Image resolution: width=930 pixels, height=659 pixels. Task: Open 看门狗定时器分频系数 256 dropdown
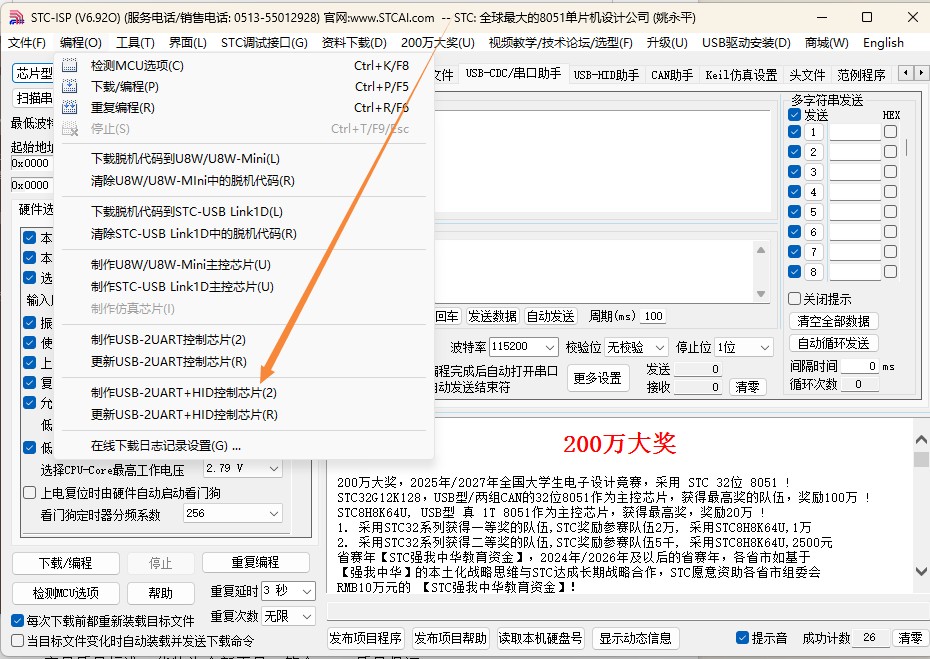click(x=233, y=513)
